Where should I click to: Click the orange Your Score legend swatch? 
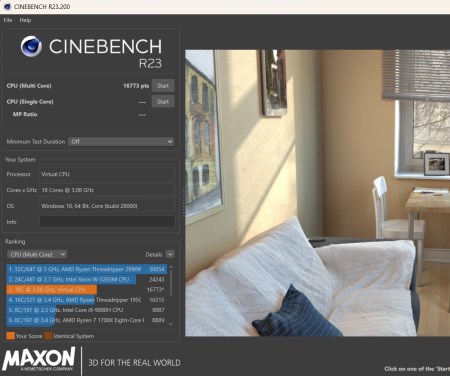pyautogui.click(x=10, y=336)
